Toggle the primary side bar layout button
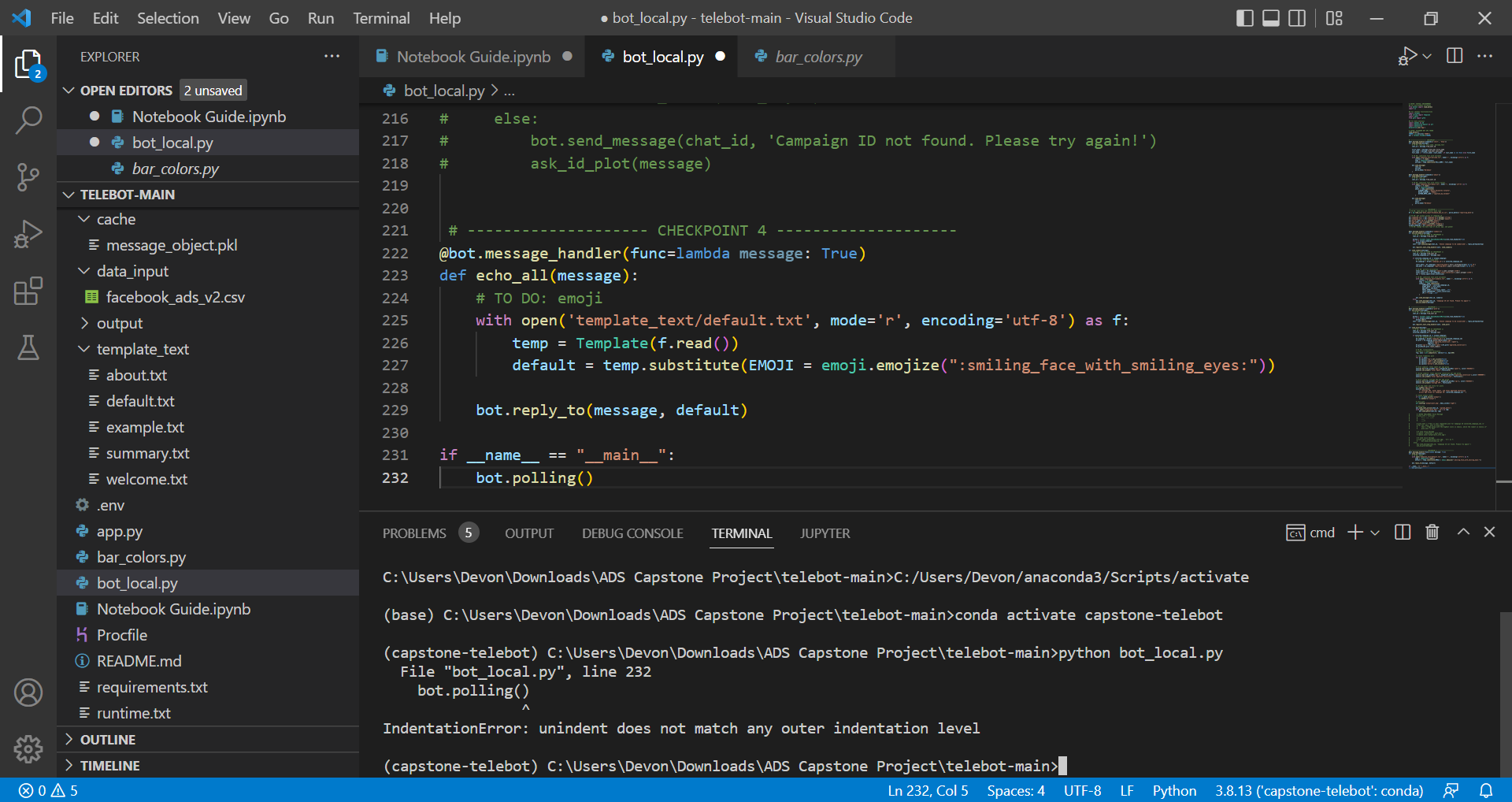The height and width of the screenshot is (802, 1512). (1244, 18)
